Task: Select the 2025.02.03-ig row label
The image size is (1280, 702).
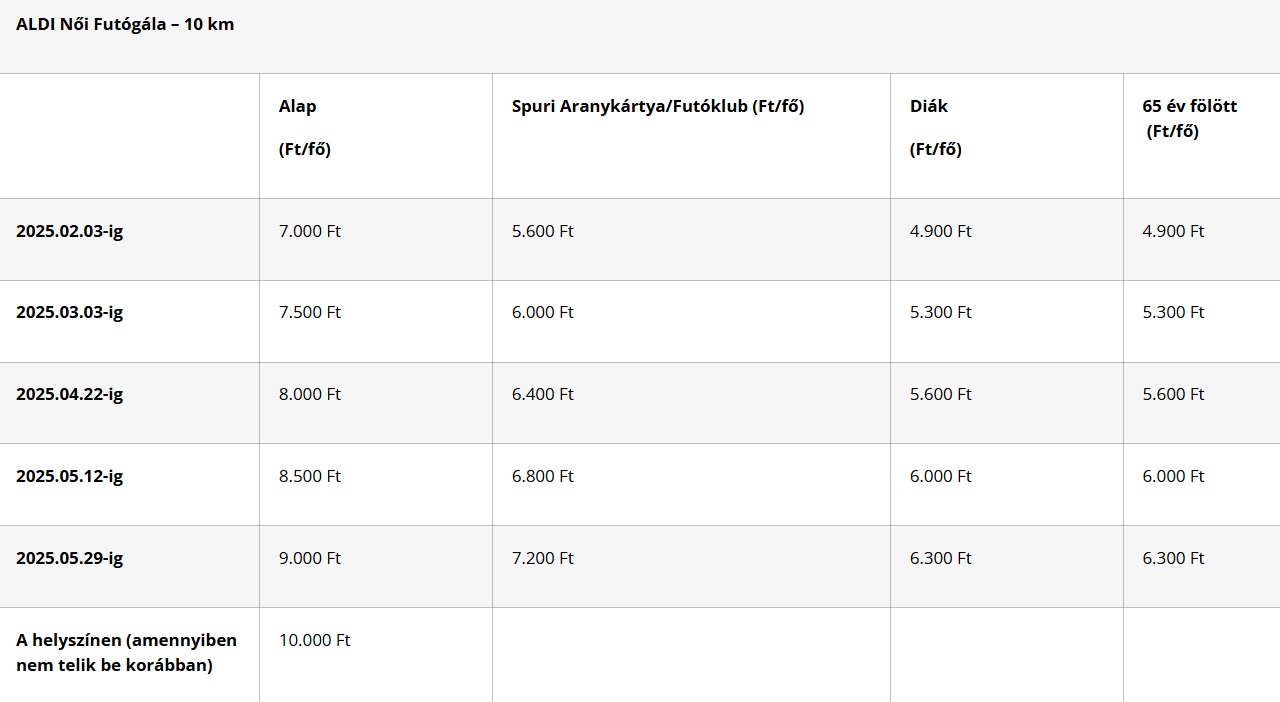Action: coord(70,231)
